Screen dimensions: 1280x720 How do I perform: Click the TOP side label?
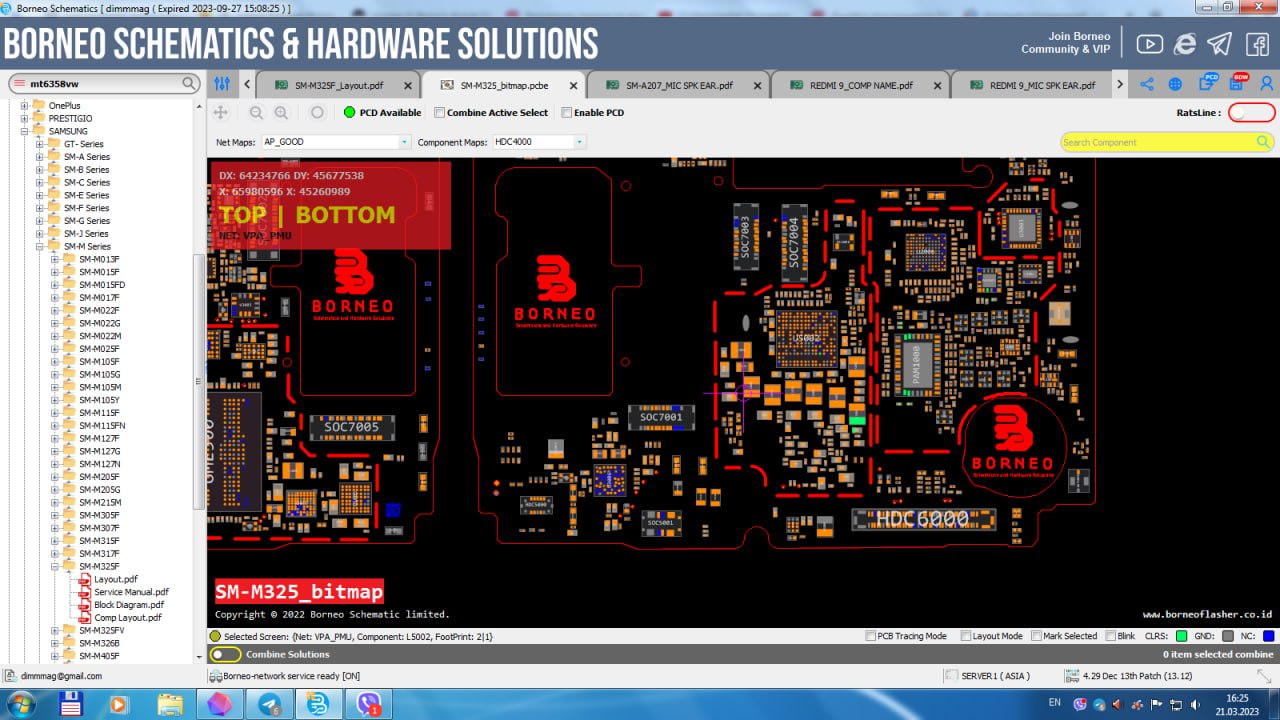click(x=243, y=214)
